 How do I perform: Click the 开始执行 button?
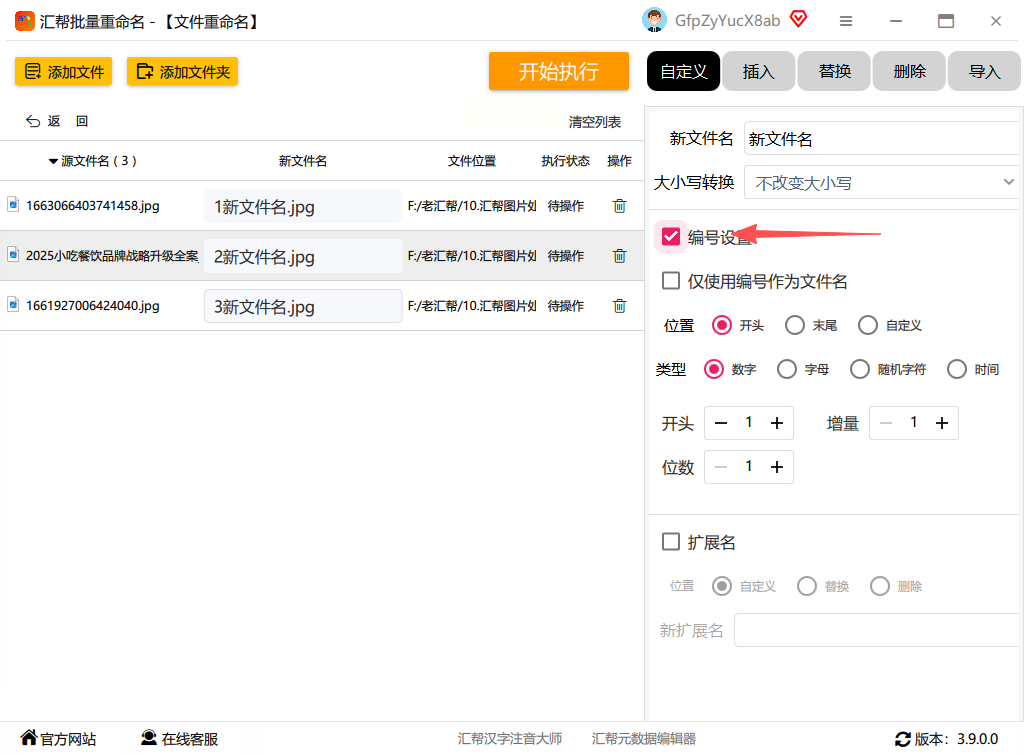click(558, 71)
